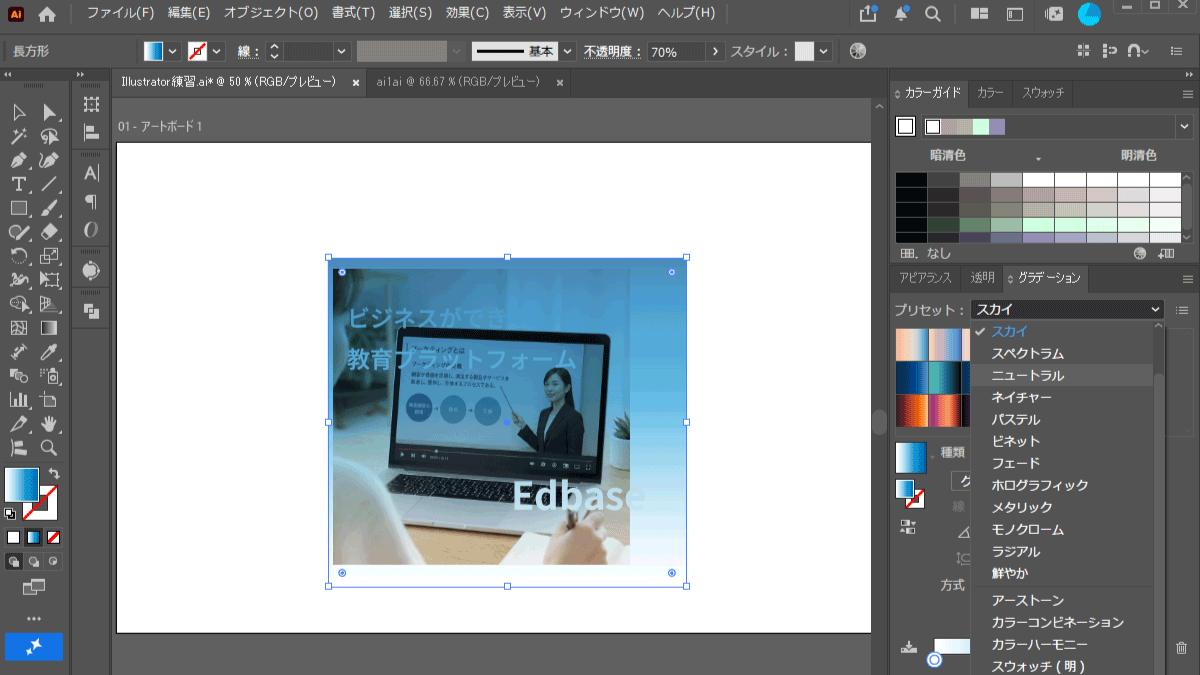The width and height of the screenshot is (1200, 675).
Task: Enable Draw Inside mode
Action: pos(54,562)
